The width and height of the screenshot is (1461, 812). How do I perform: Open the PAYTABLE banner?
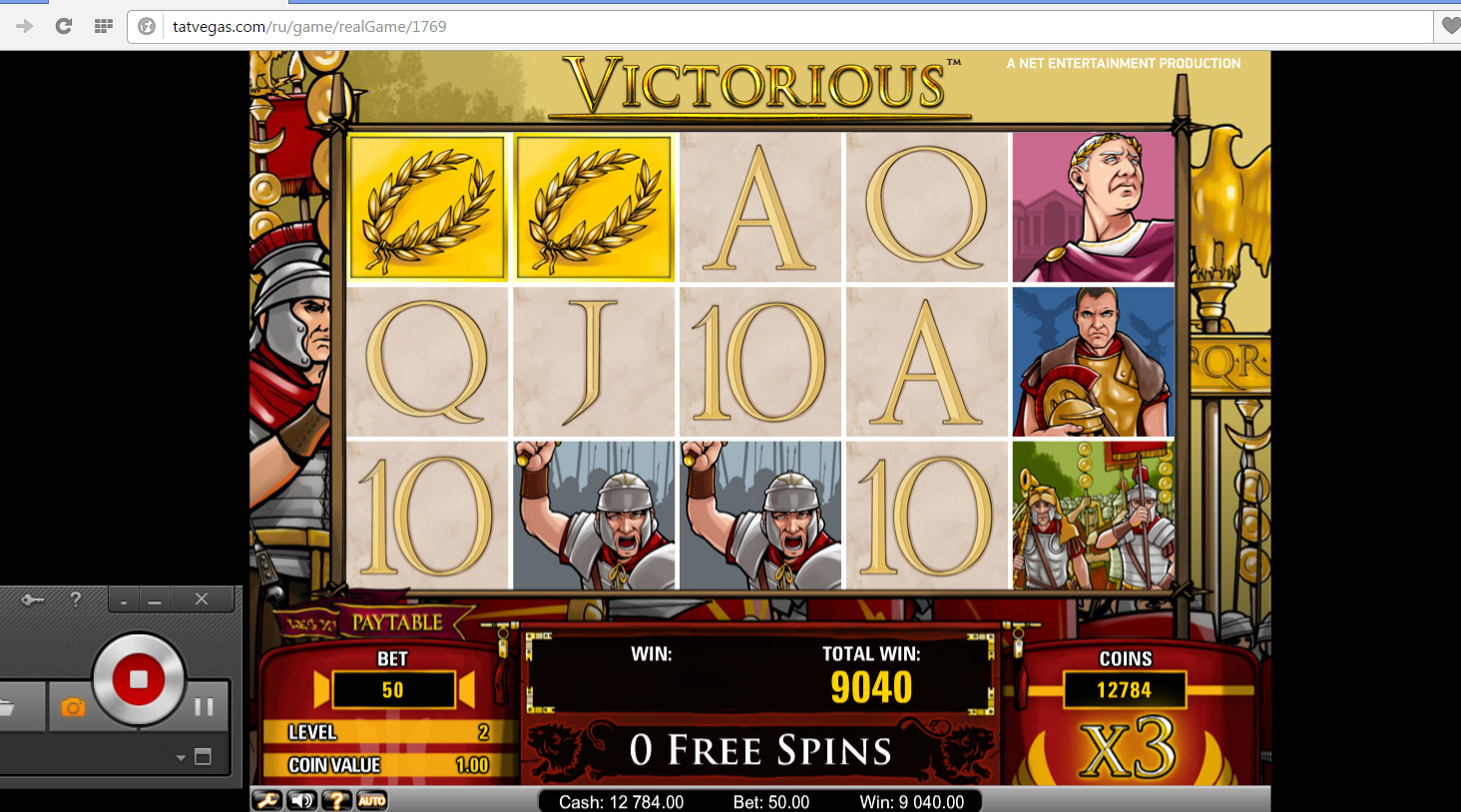(396, 622)
